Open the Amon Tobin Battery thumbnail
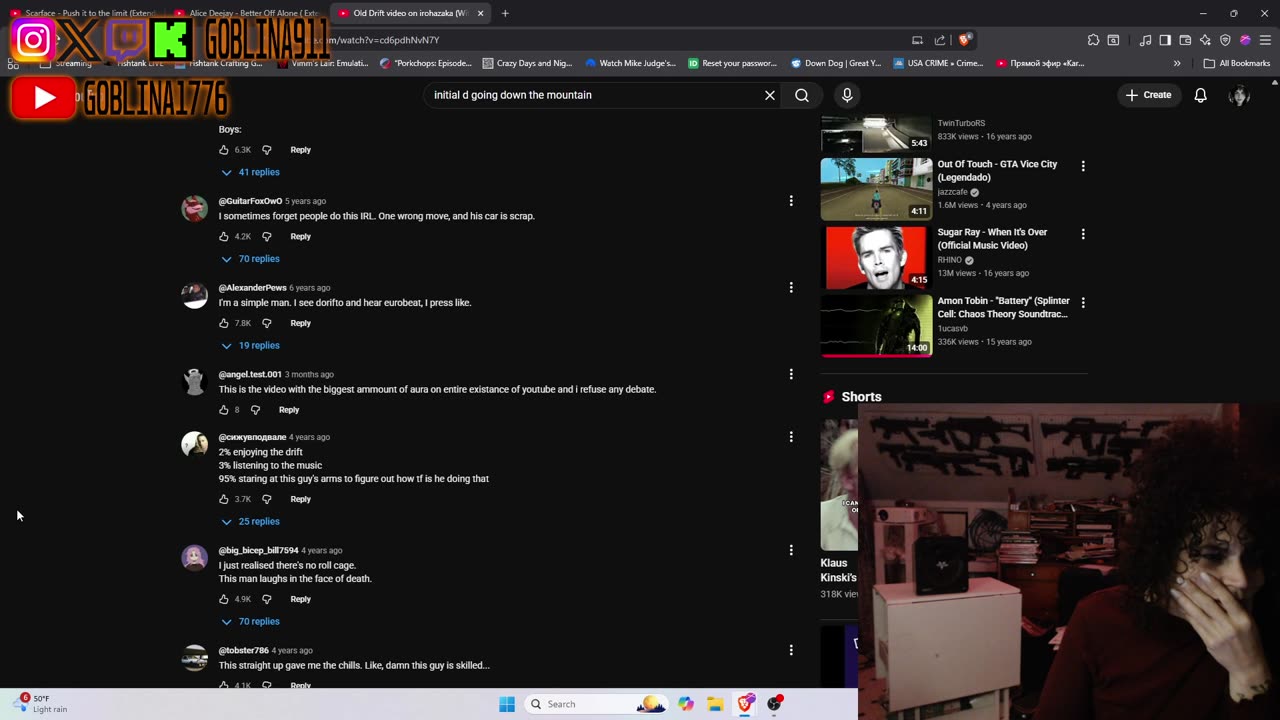This screenshot has height=720, width=1280. [x=876, y=325]
